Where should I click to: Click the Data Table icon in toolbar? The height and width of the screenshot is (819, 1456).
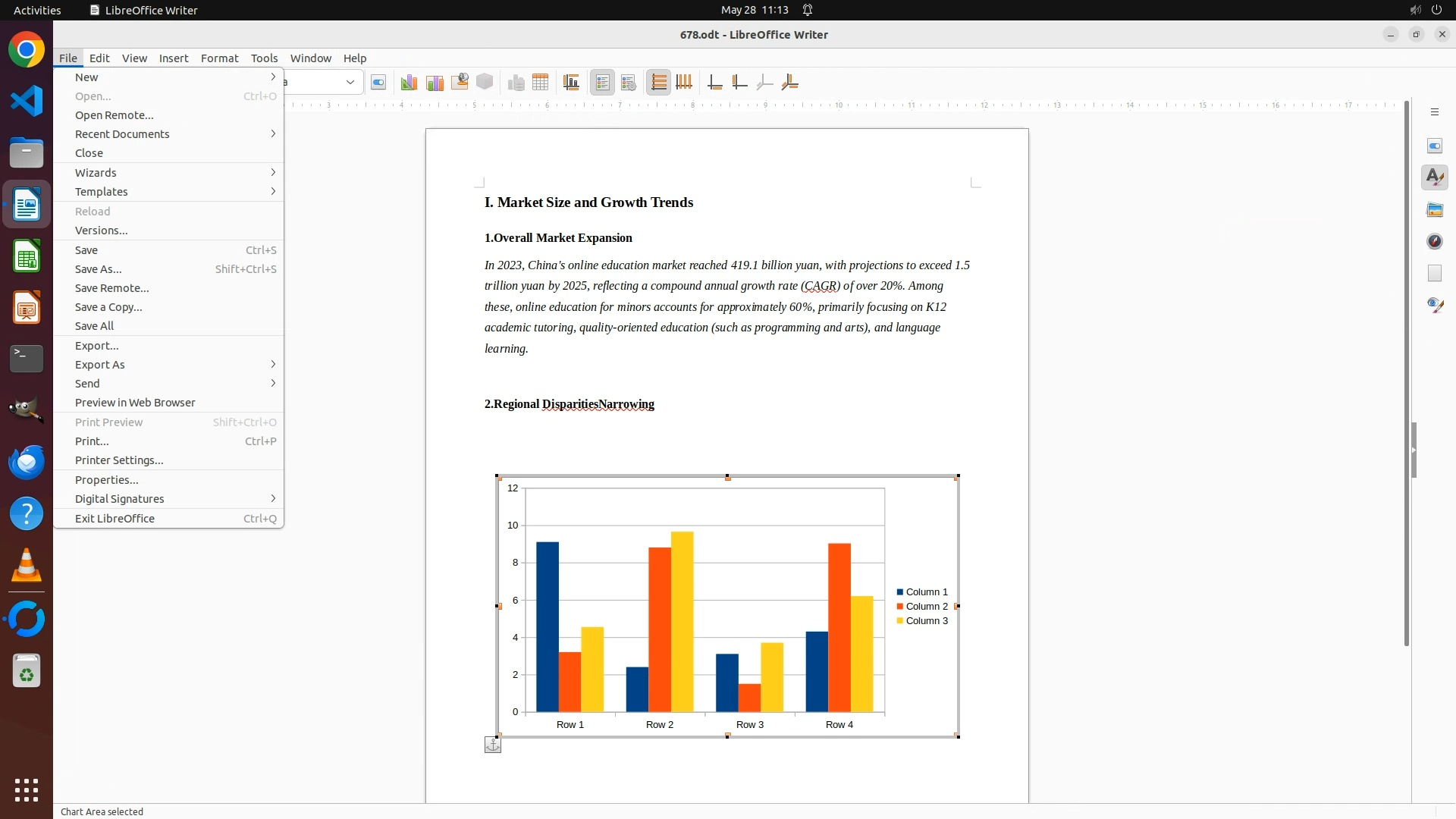(x=541, y=82)
